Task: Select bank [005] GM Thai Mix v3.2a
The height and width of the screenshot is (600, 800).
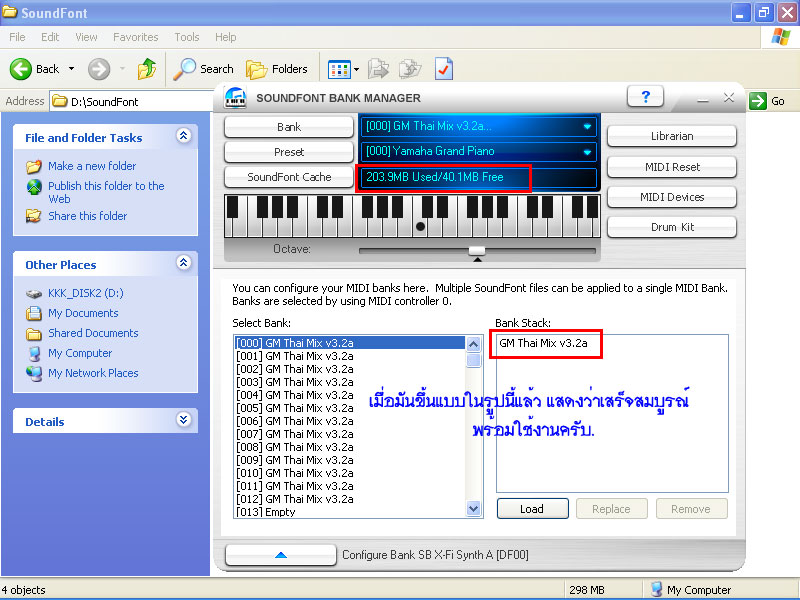Action: click(349, 408)
